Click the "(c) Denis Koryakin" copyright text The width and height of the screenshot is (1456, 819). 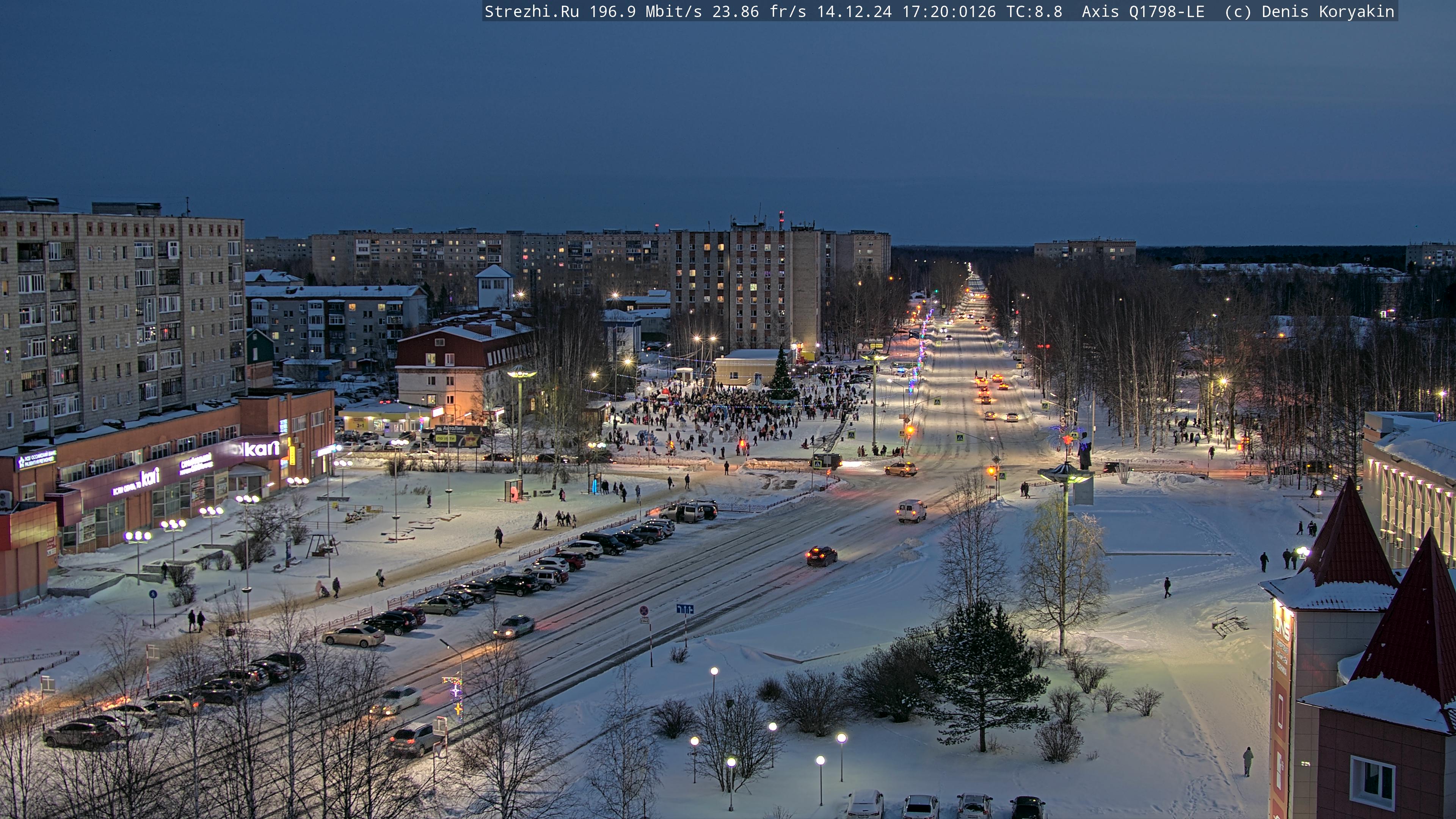click(1310, 12)
